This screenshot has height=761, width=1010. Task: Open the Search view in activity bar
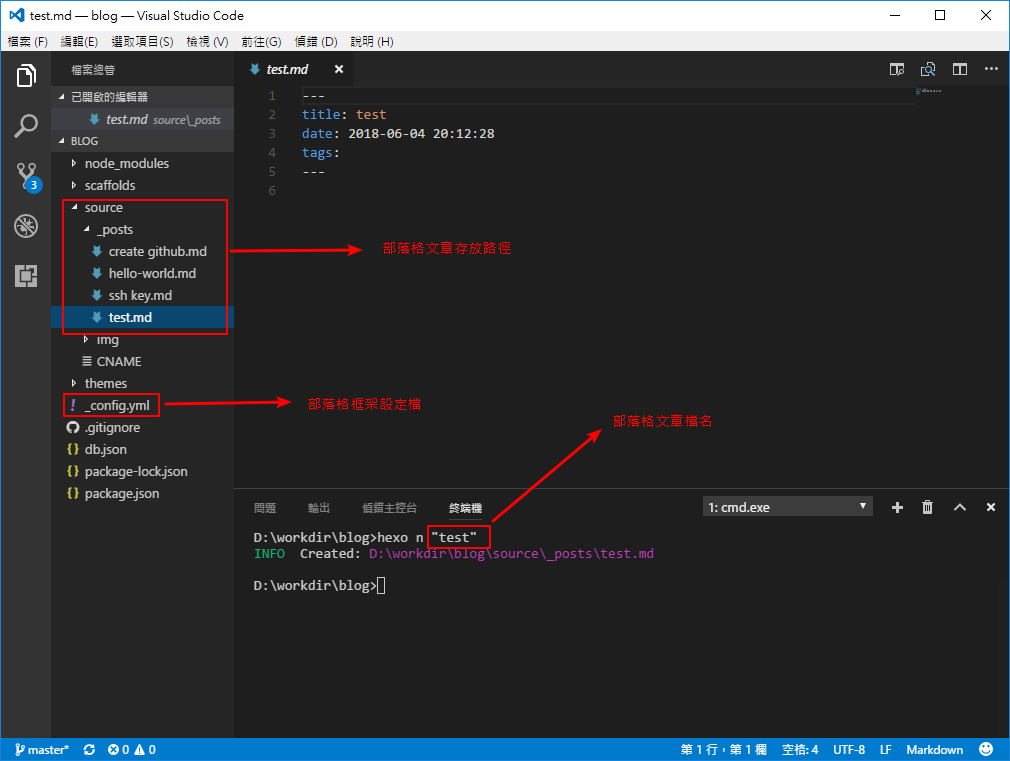click(26, 126)
